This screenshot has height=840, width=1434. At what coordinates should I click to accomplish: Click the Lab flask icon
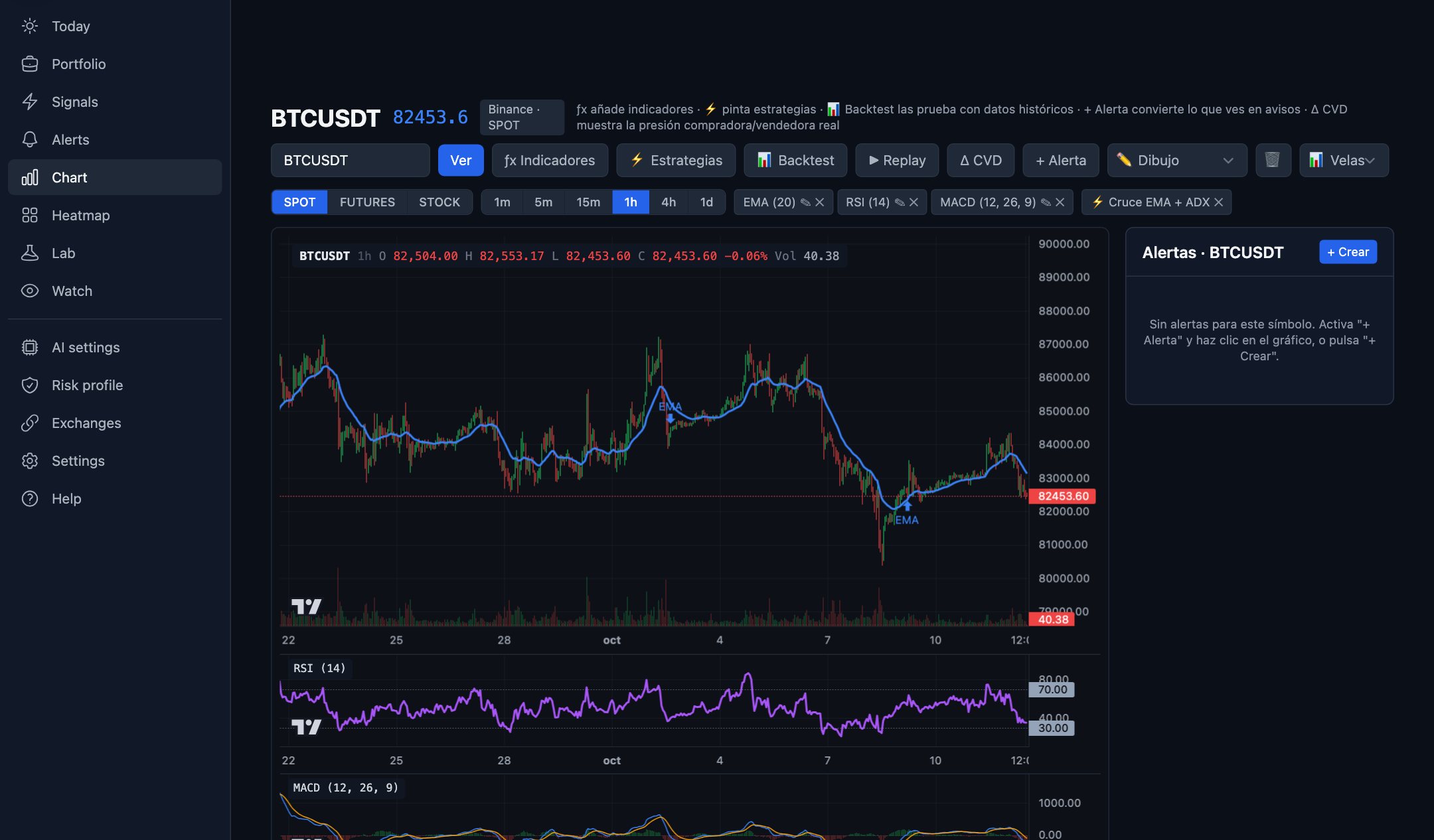click(30, 253)
